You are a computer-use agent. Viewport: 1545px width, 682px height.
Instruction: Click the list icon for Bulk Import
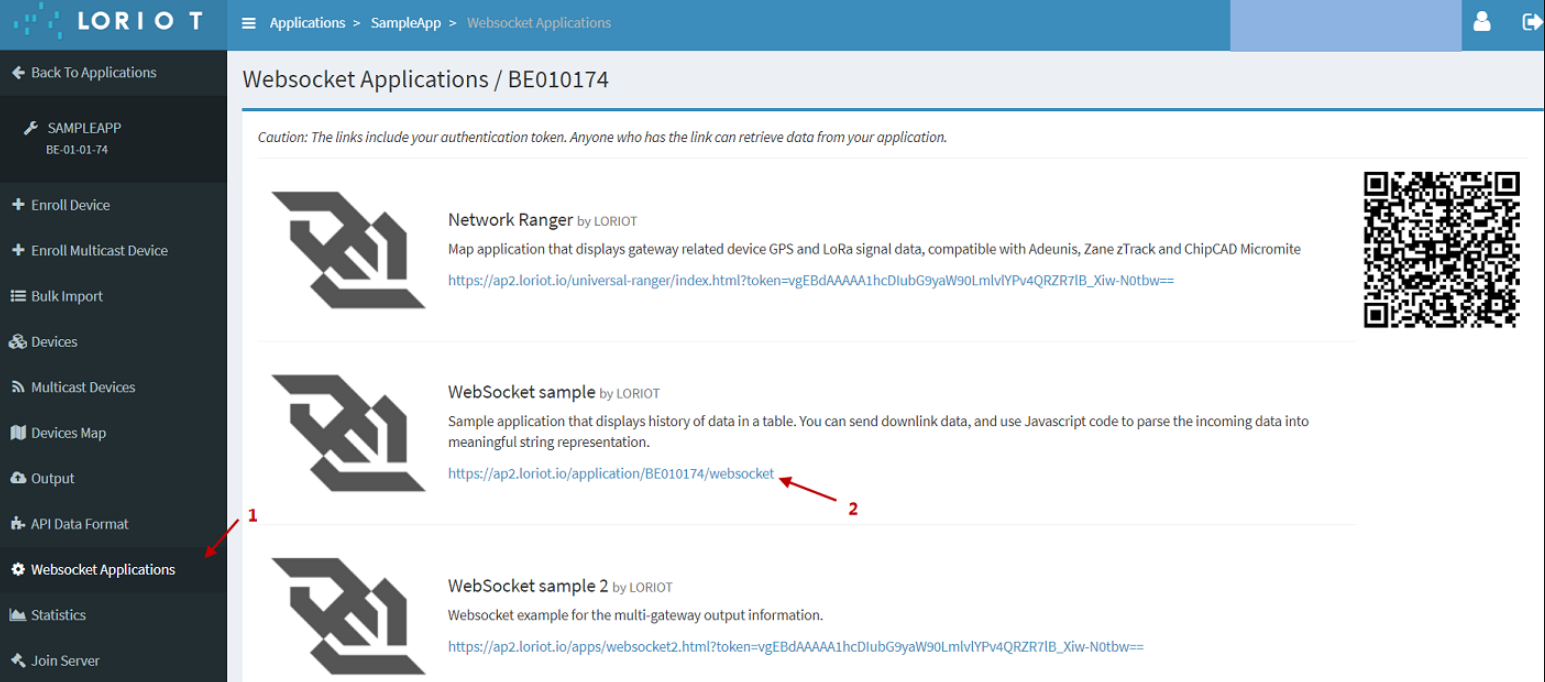coord(18,296)
